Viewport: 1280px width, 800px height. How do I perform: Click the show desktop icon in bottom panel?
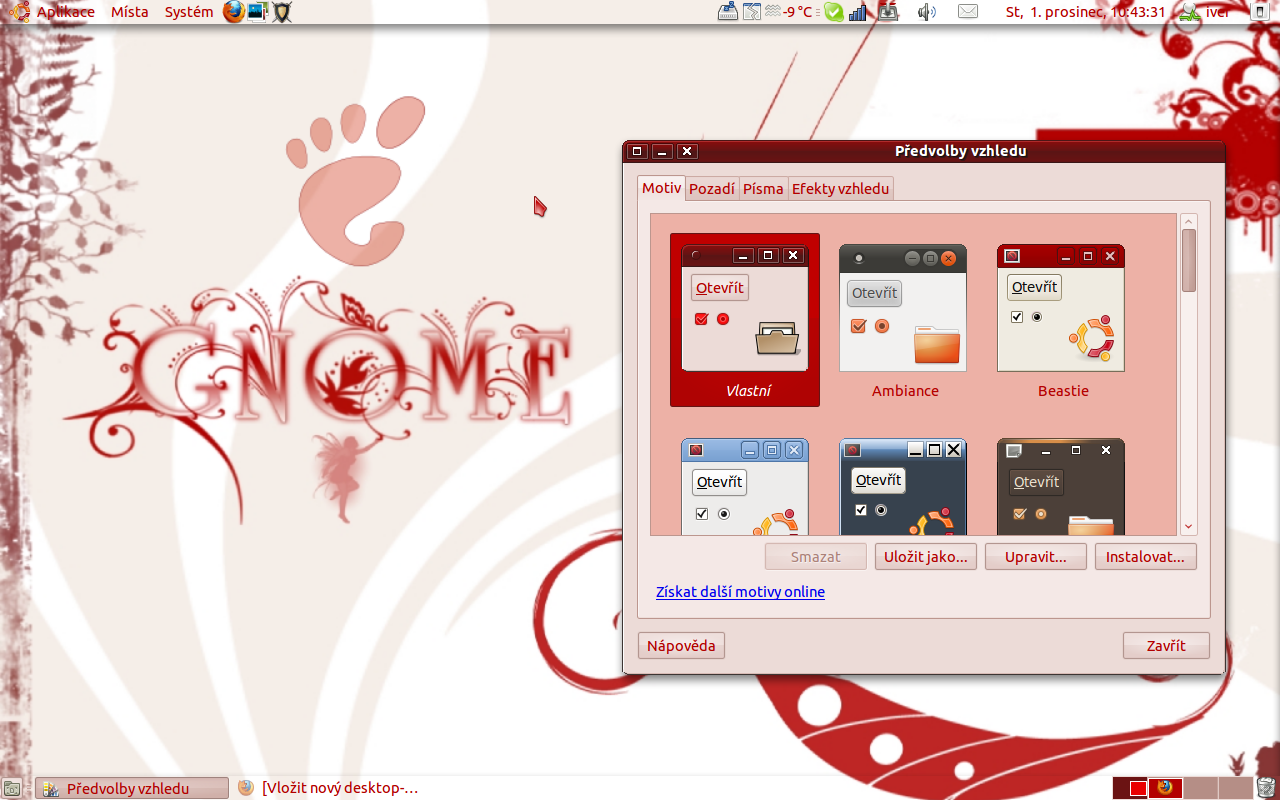click(12, 788)
